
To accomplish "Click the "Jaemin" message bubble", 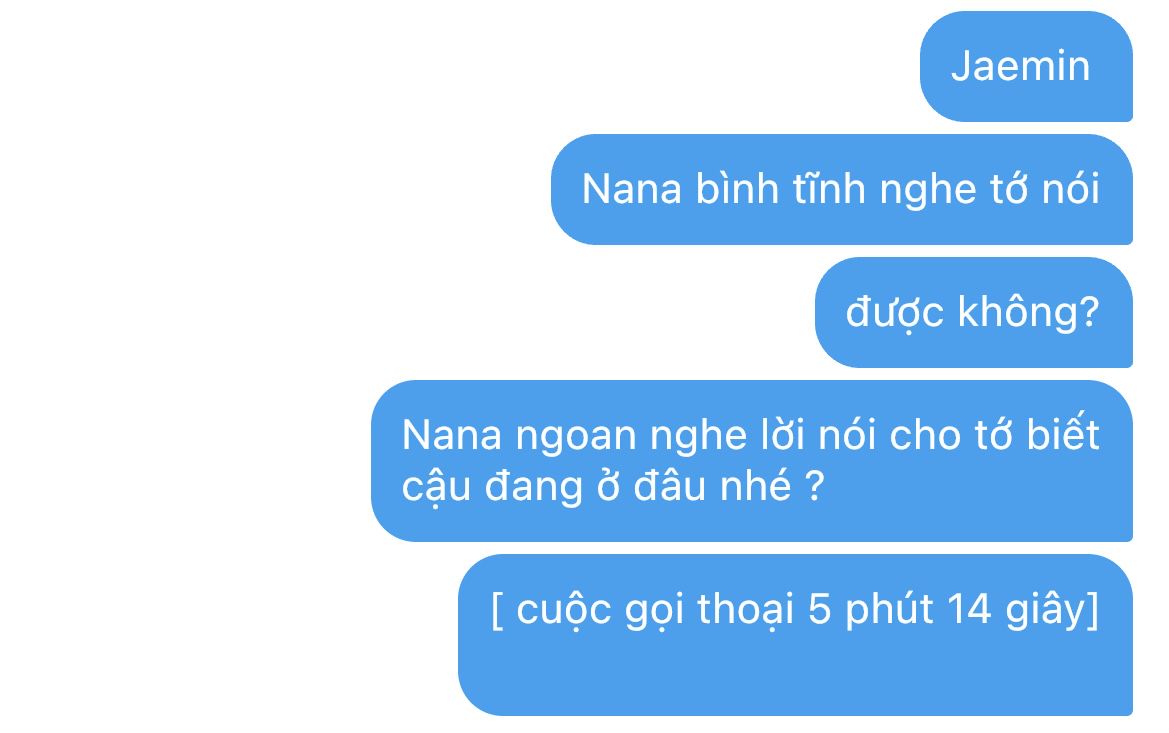I will click(x=1026, y=66).
